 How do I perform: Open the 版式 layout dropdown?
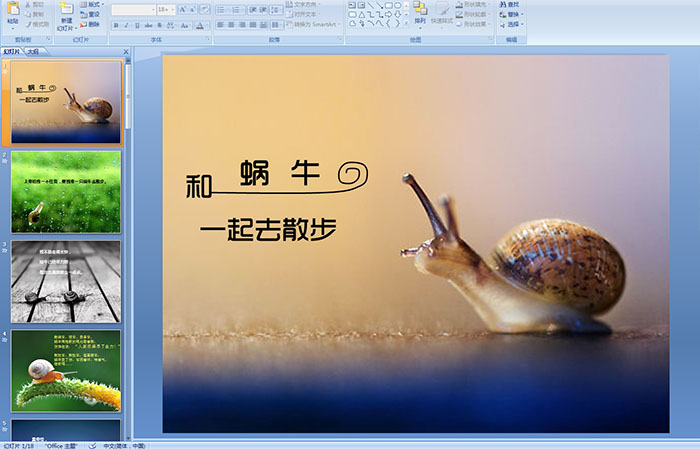tap(92, 4)
